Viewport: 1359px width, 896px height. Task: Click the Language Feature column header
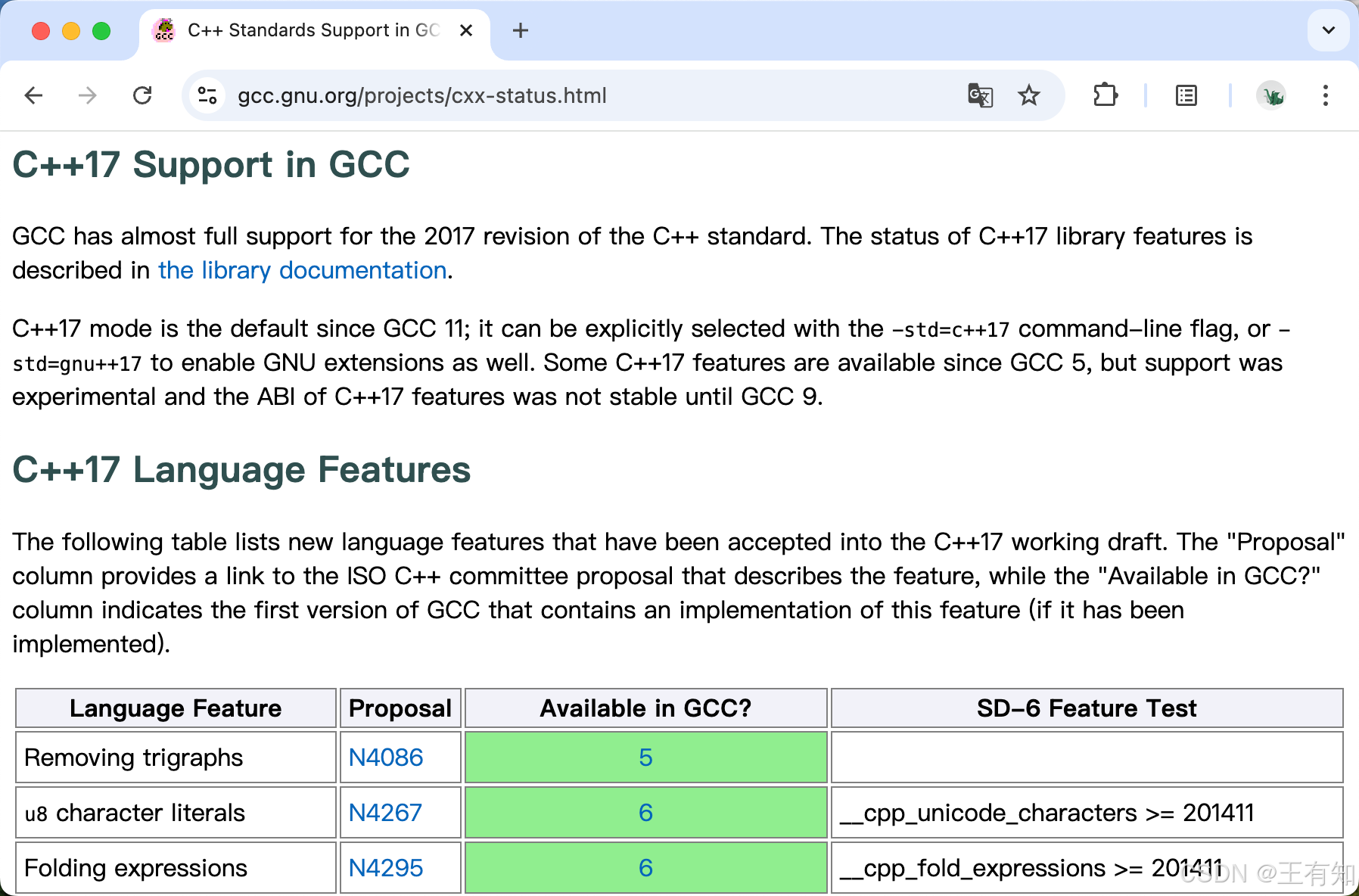point(176,708)
